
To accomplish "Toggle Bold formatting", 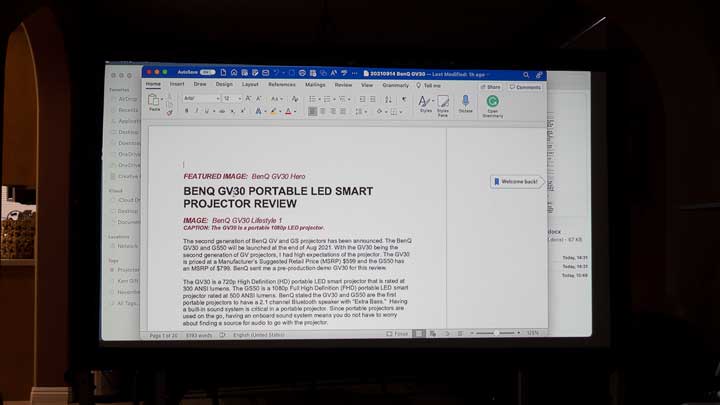I will pyautogui.click(x=186, y=111).
